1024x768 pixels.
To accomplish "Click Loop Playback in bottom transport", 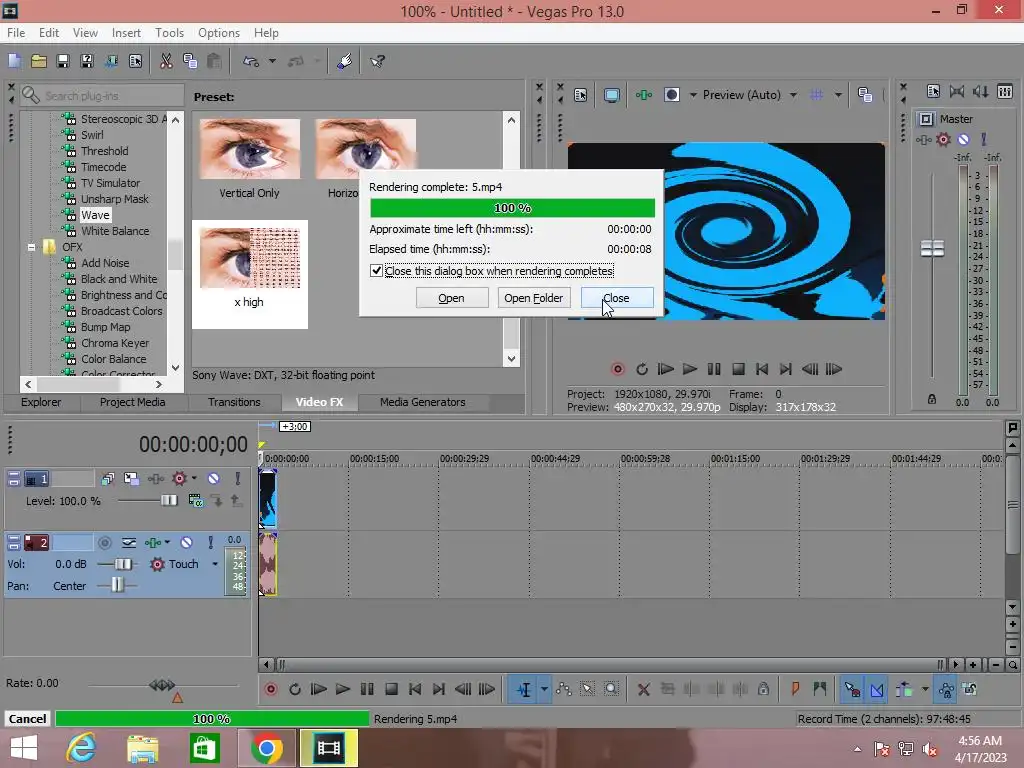I will point(295,689).
